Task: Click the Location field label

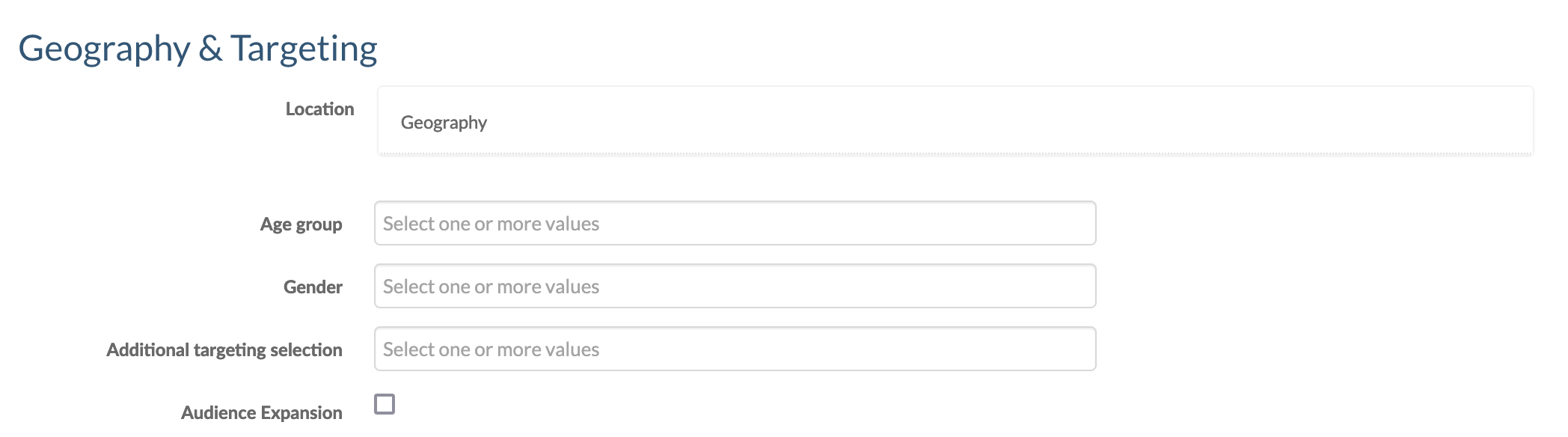Action: (319, 109)
